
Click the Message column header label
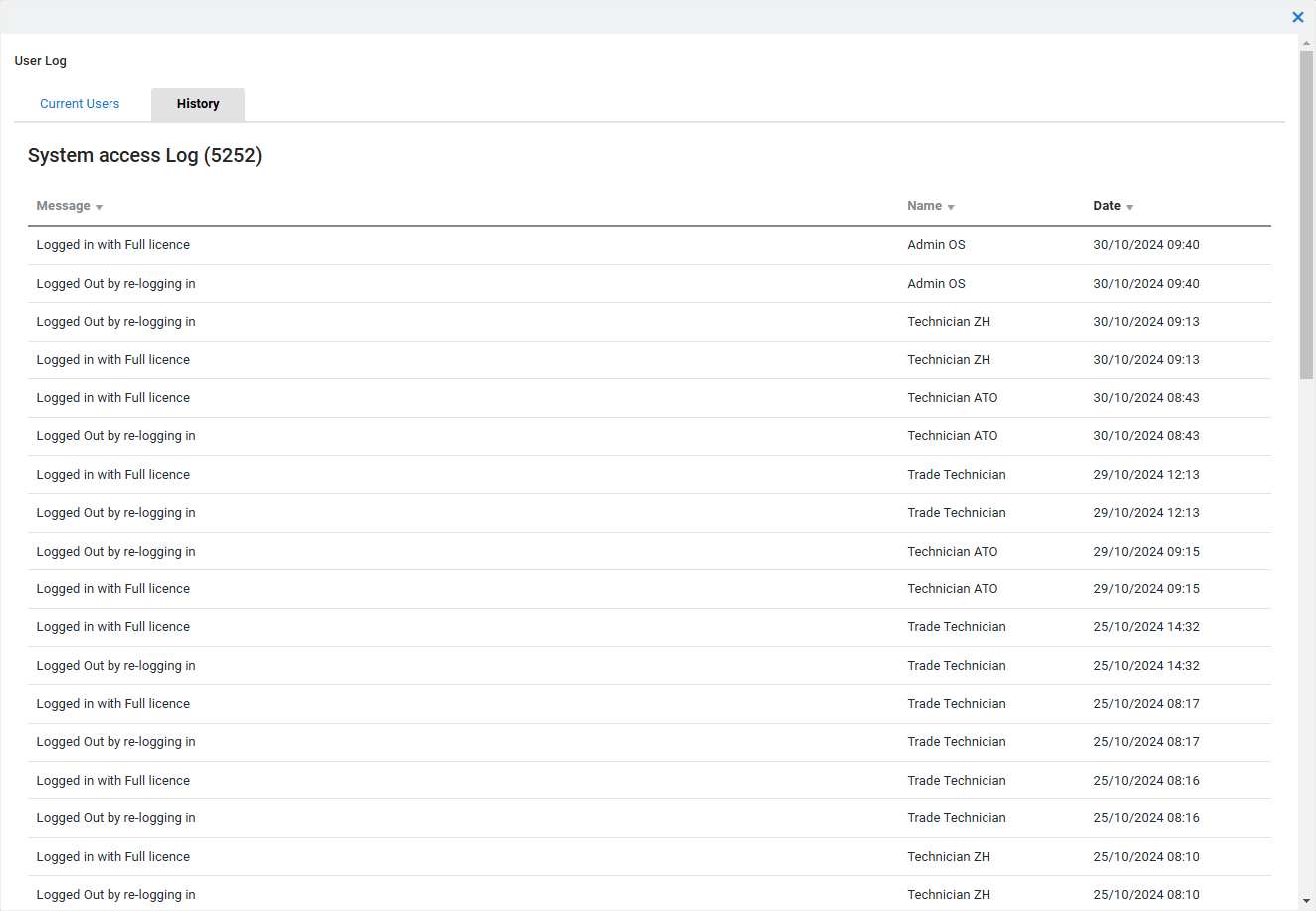63,206
